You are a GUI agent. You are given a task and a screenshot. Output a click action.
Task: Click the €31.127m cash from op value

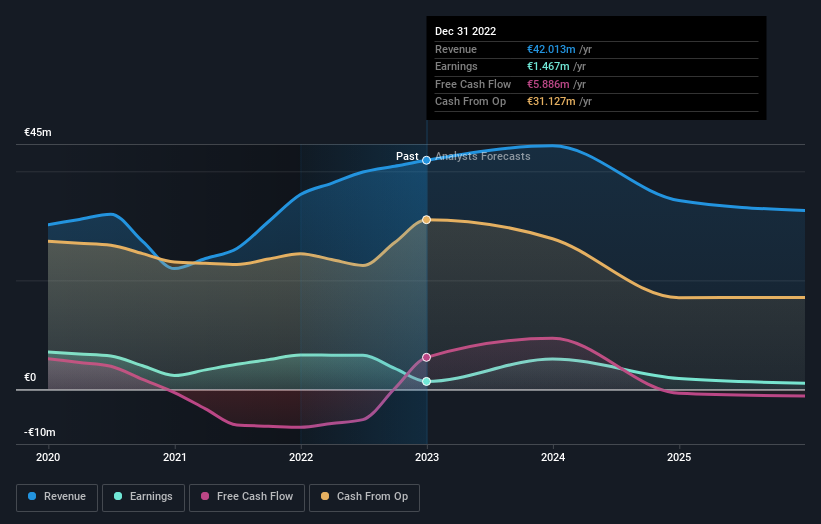(x=551, y=102)
